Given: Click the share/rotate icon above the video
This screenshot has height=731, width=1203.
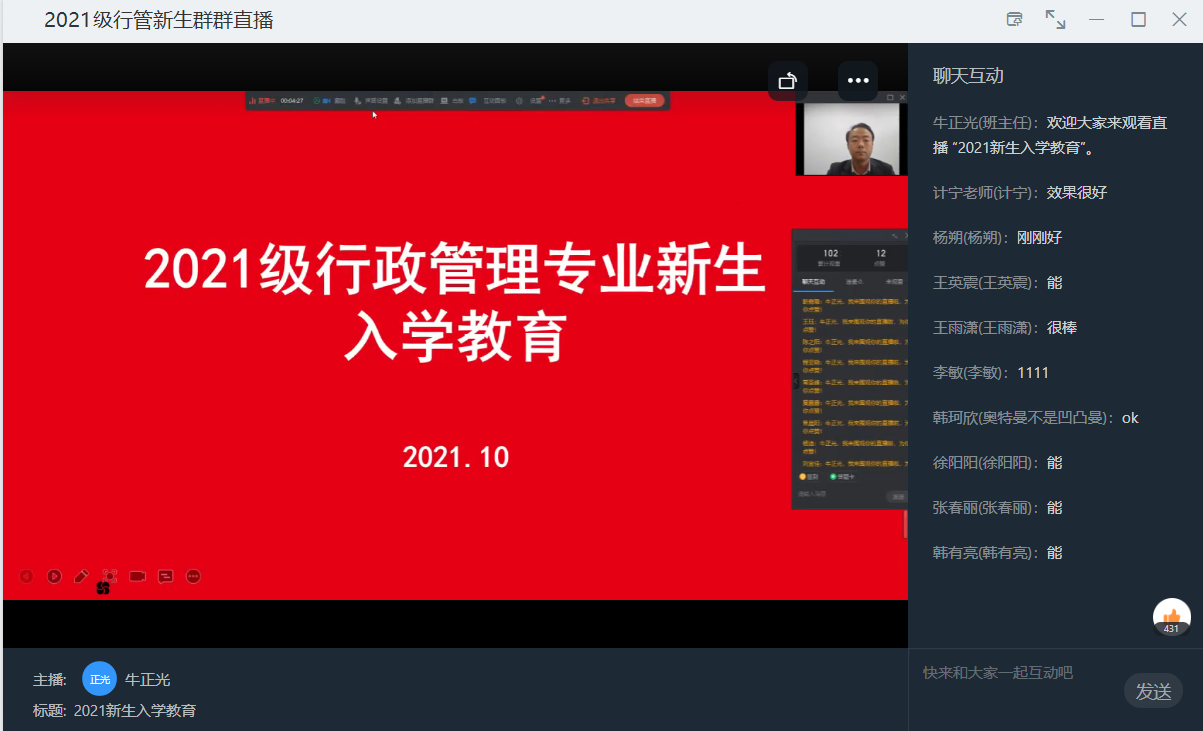Looking at the screenshot, I should (787, 81).
